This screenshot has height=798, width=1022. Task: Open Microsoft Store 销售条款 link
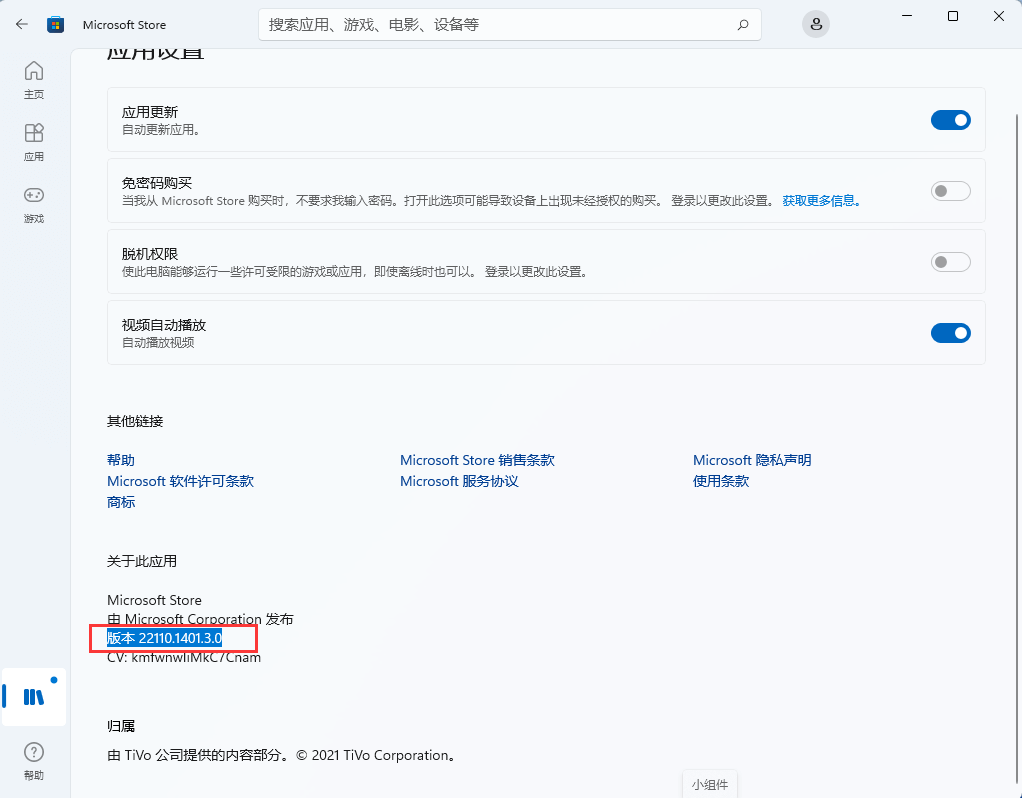[x=477, y=460]
